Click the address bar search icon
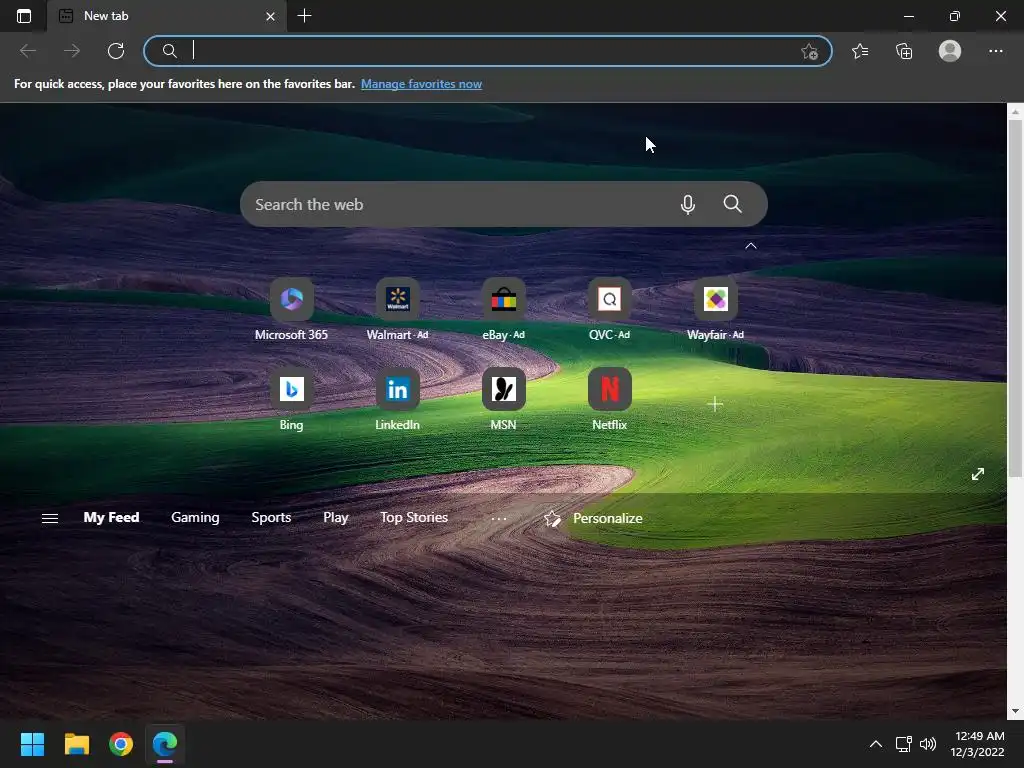The height and width of the screenshot is (768, 1024). click(169, 51)
